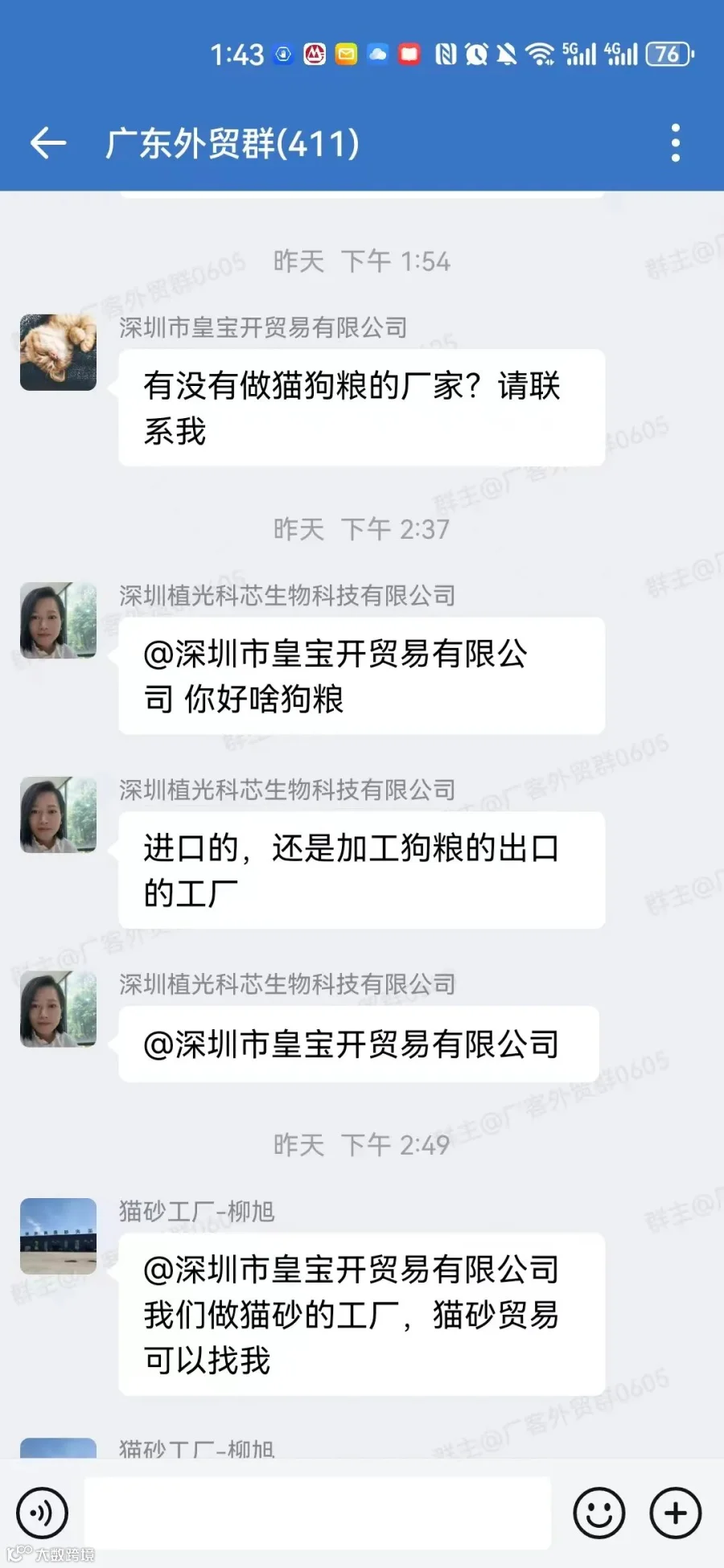This screenshot has height=1568, width=724.
Task: Switch to voice input mode icon
Action: [43, 1513]
